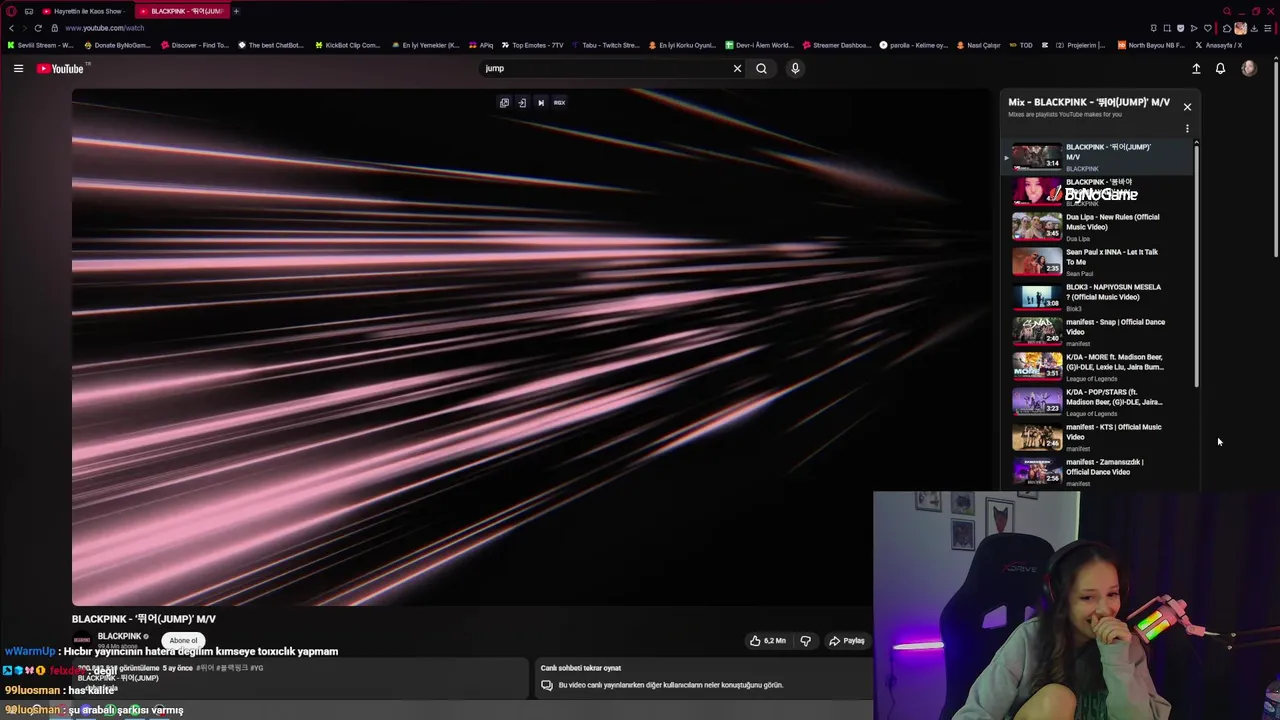1280x720 pixels.
Task: Open browser downloads icon
Action: click(x=1254, y=28)
